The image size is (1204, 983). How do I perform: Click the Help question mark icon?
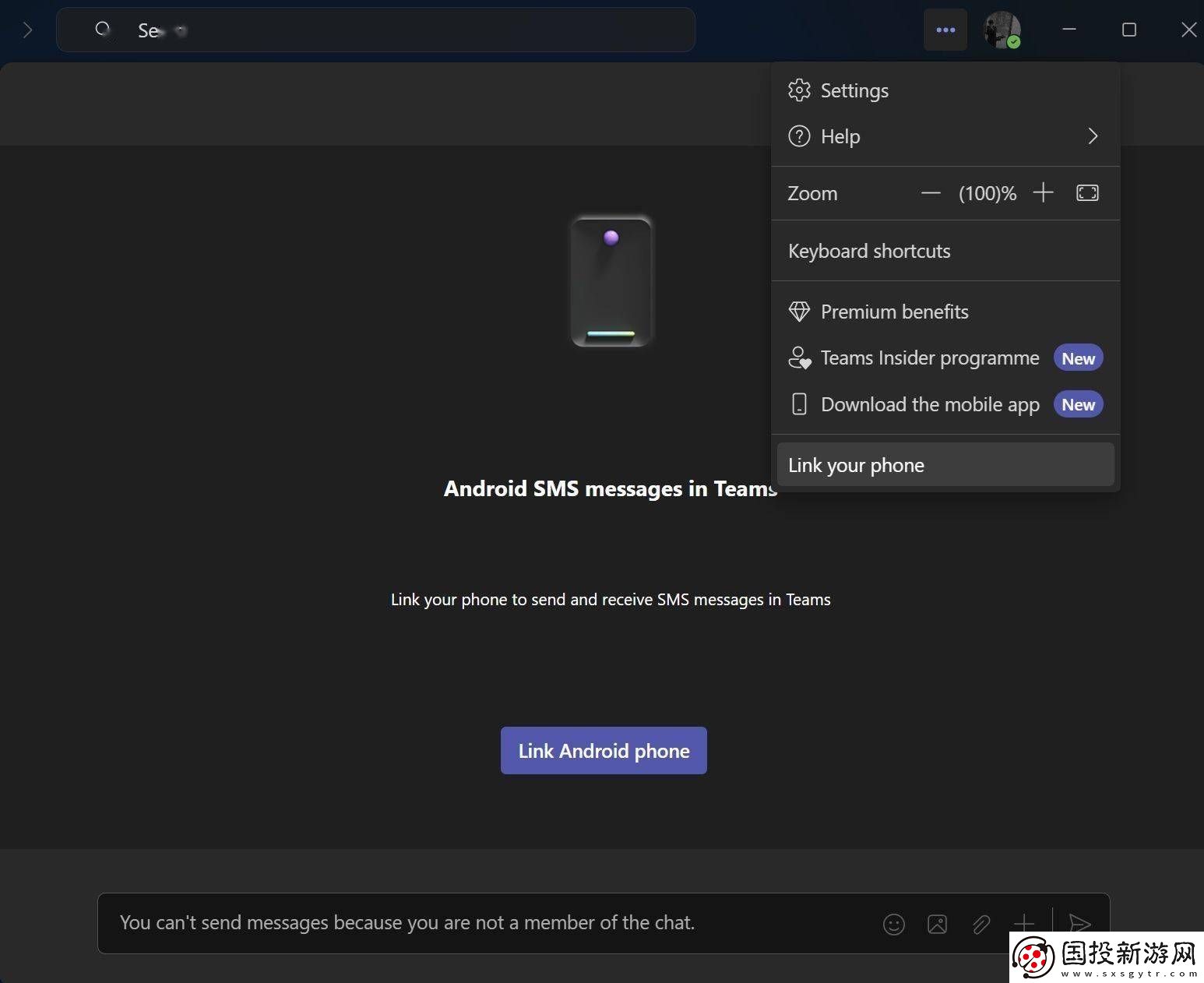coord(799,136)
